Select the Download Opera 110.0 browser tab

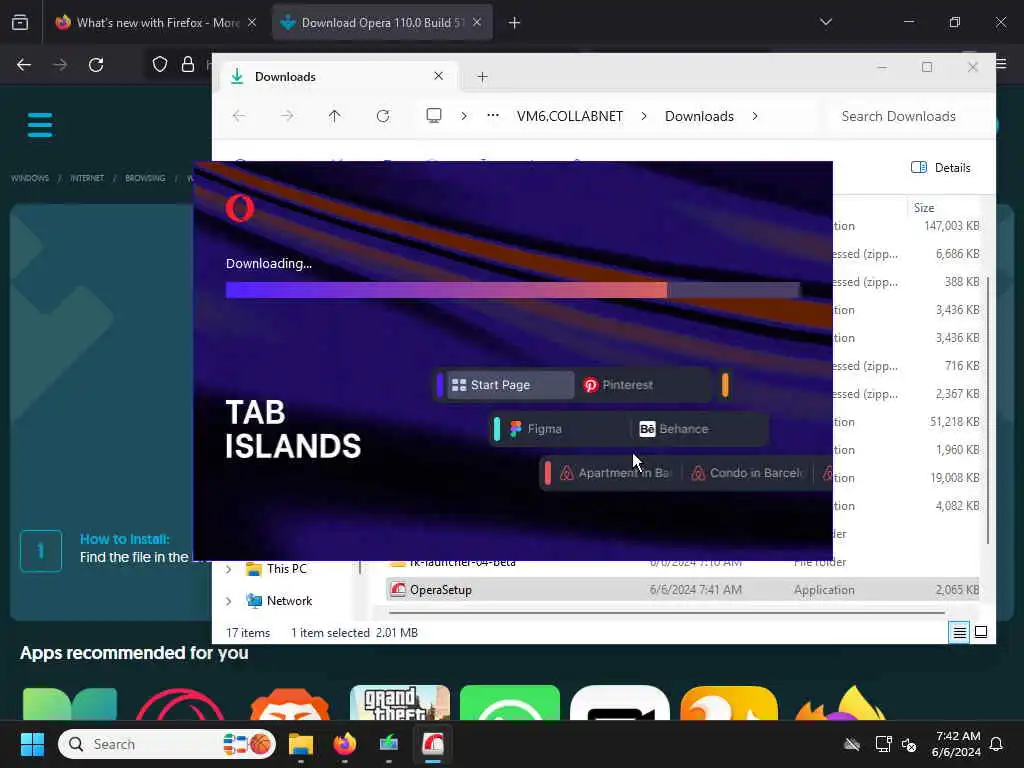(382, 22)
